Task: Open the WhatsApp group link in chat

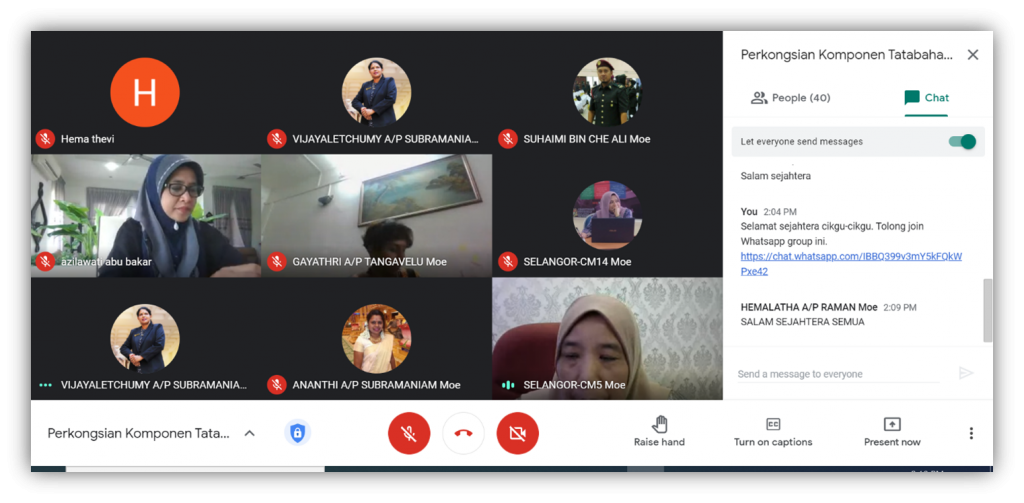Action: 850,257
